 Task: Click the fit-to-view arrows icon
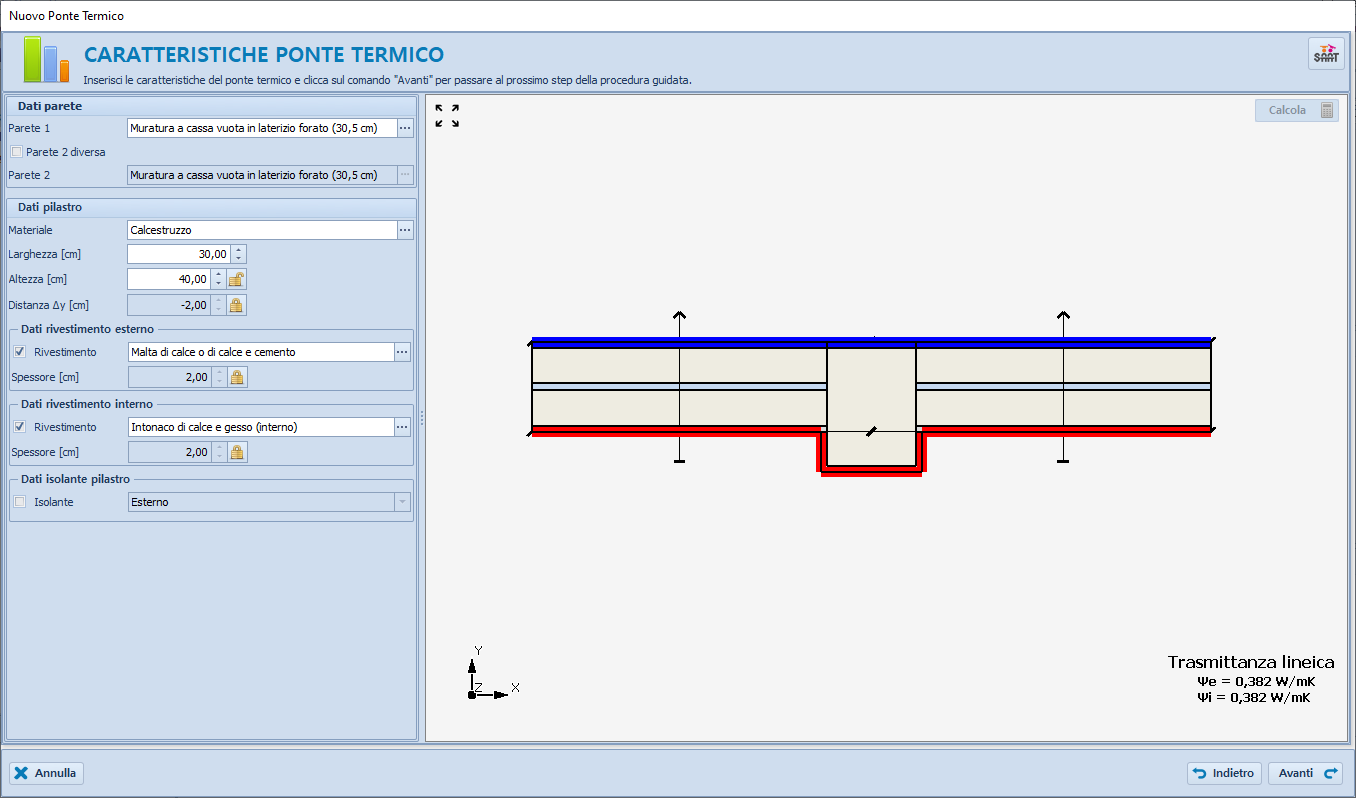pyautogui.click(x=447, y=116)
